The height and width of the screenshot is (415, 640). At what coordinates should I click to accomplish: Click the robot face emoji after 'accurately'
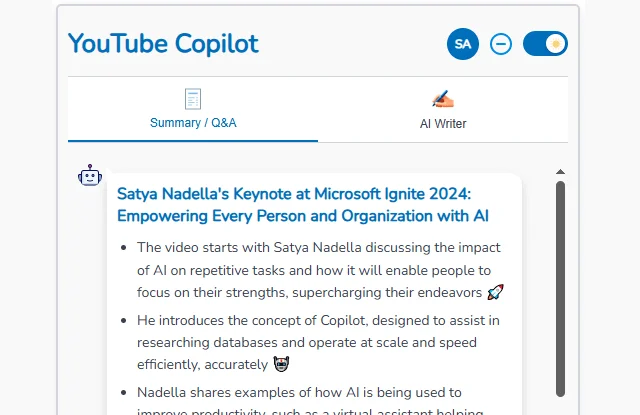point(281,364)
